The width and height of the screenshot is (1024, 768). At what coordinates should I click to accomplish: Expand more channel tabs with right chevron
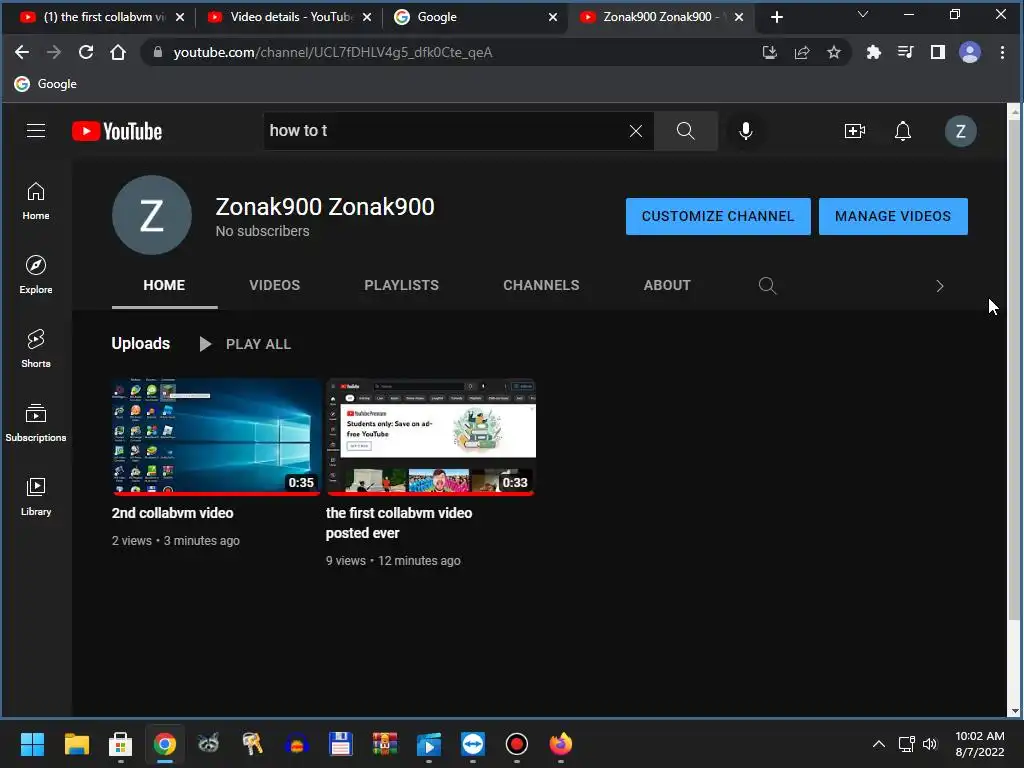point(939,286)
